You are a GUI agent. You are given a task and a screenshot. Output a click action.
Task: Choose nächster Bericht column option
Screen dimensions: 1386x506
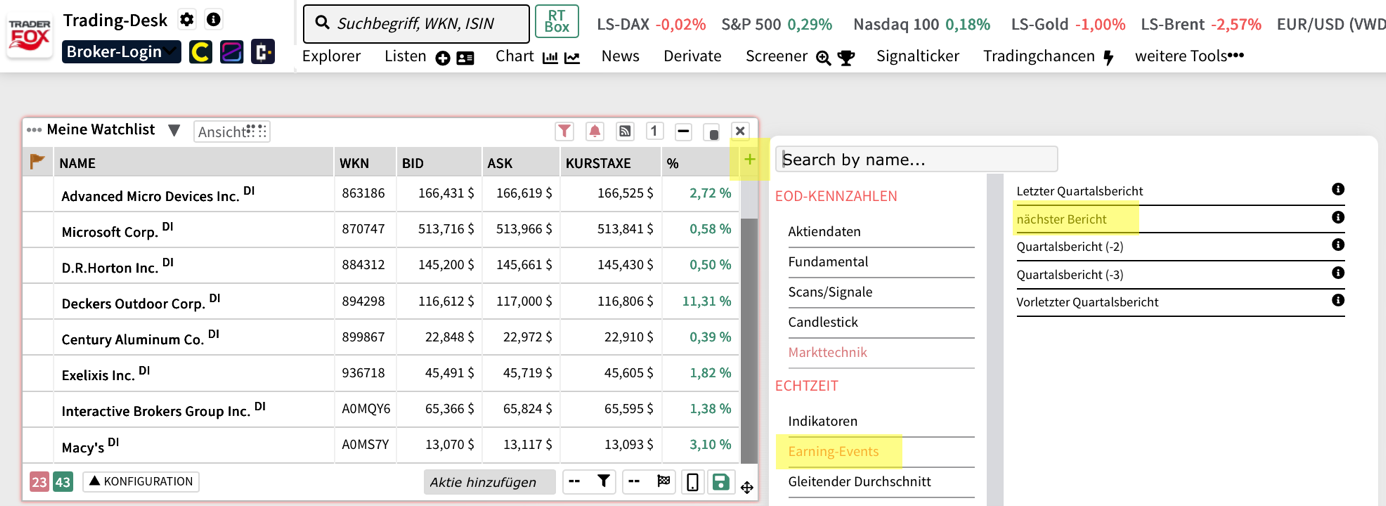[1062, 219]
